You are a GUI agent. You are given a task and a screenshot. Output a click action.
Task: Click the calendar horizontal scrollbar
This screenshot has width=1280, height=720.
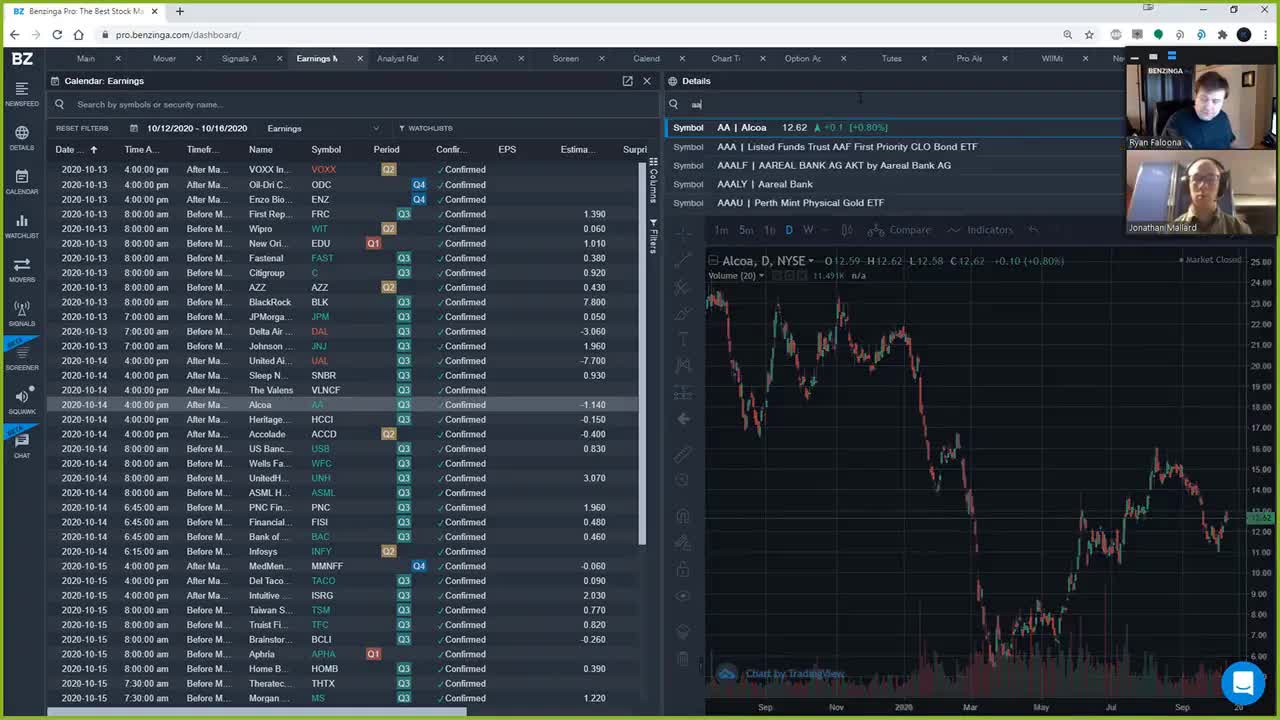pos(257,712)
